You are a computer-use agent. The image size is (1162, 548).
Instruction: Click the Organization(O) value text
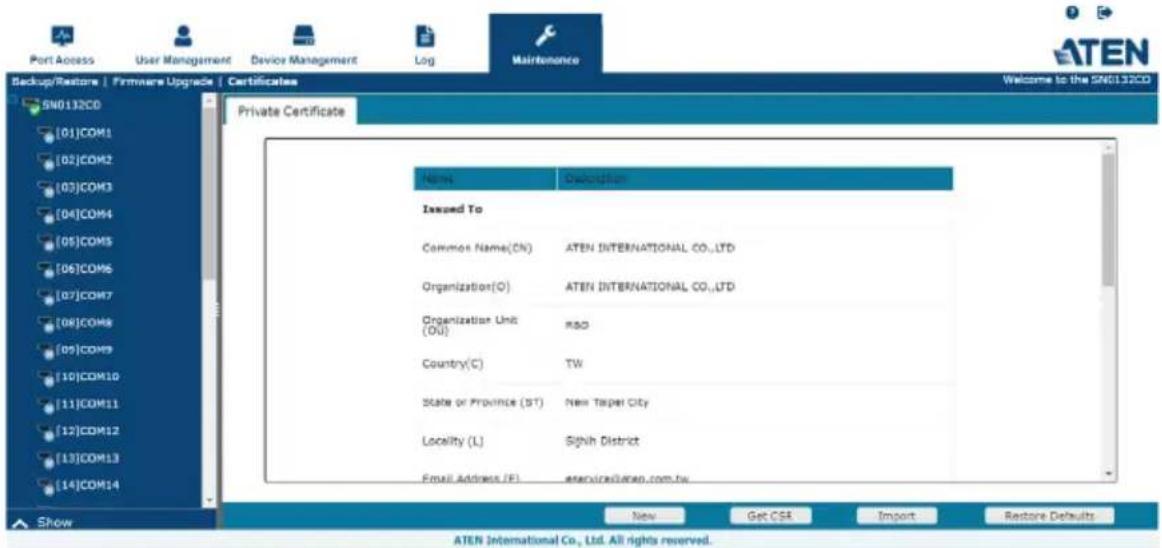(649, 286)
